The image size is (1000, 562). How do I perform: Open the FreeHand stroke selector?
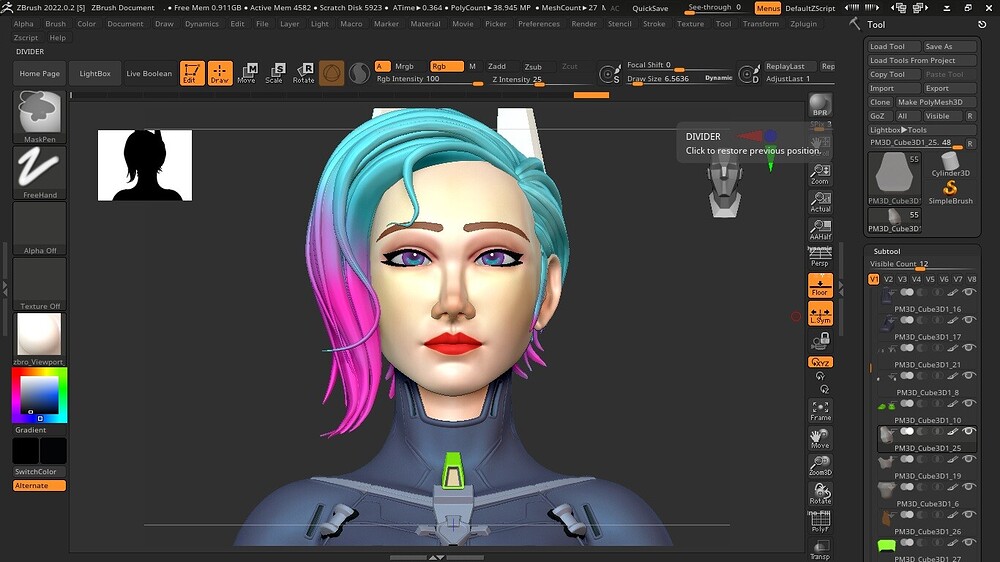tap(40, 173)
